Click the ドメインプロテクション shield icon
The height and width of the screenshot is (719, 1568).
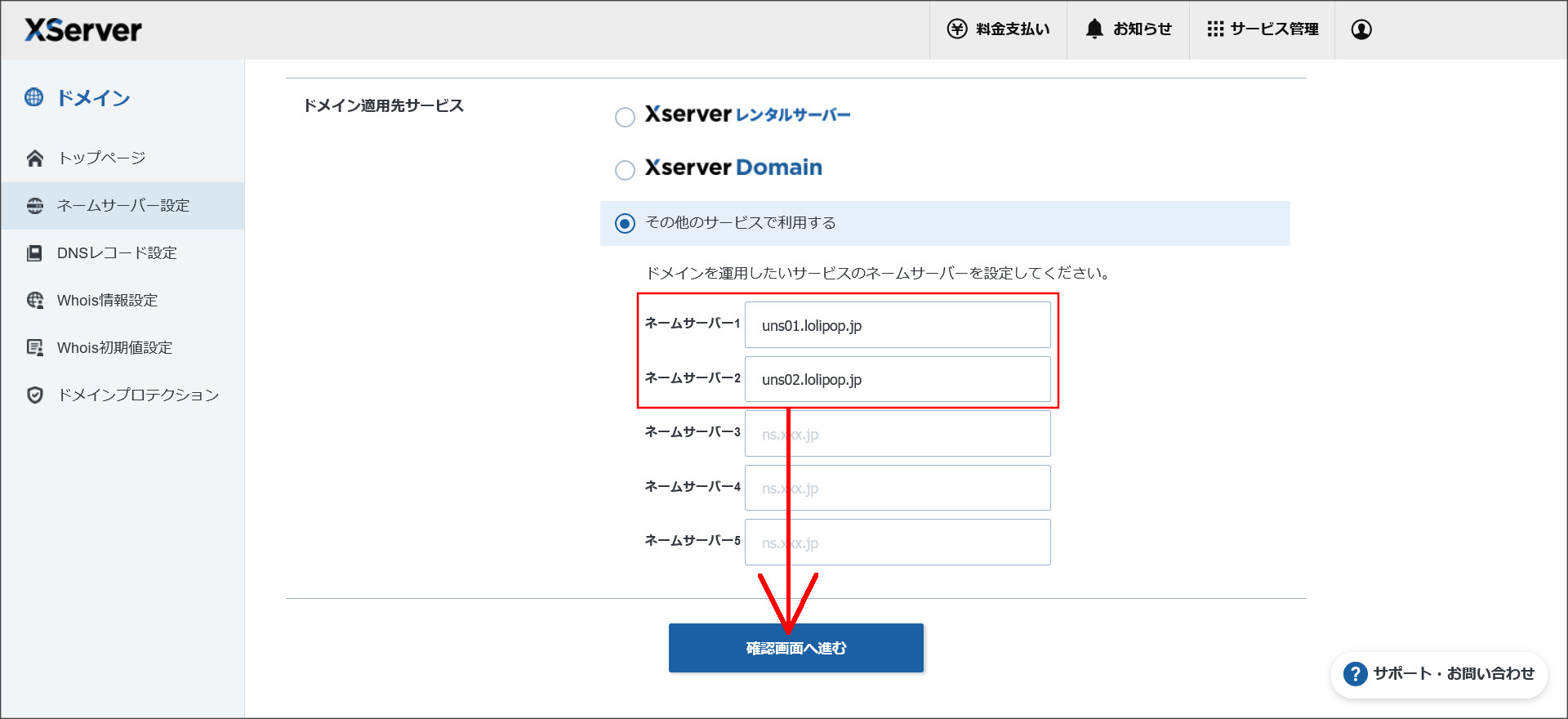(x=35, y=395)
